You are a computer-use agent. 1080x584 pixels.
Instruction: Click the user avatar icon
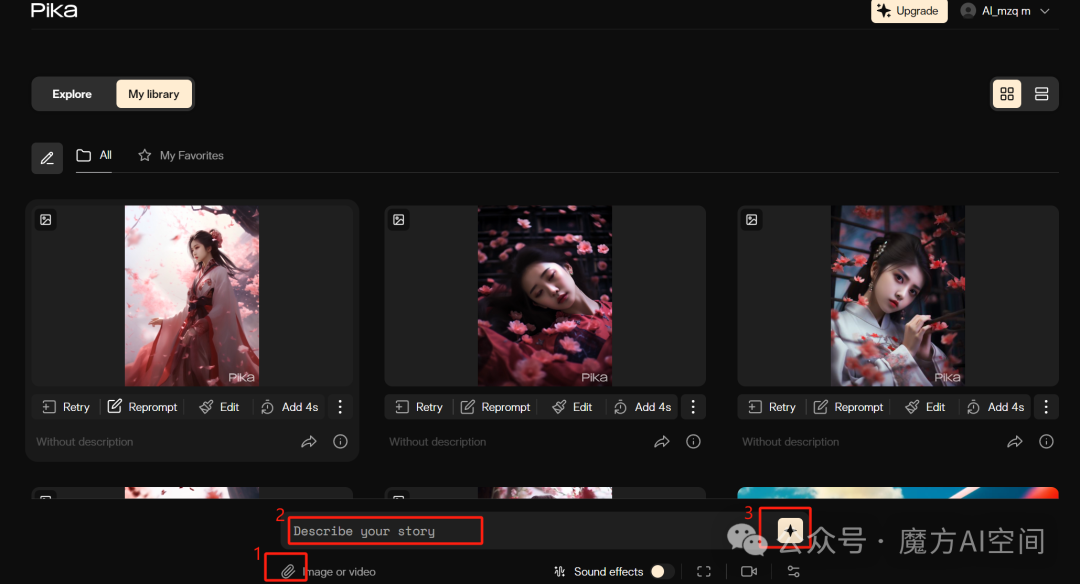(x=968, y=11)
